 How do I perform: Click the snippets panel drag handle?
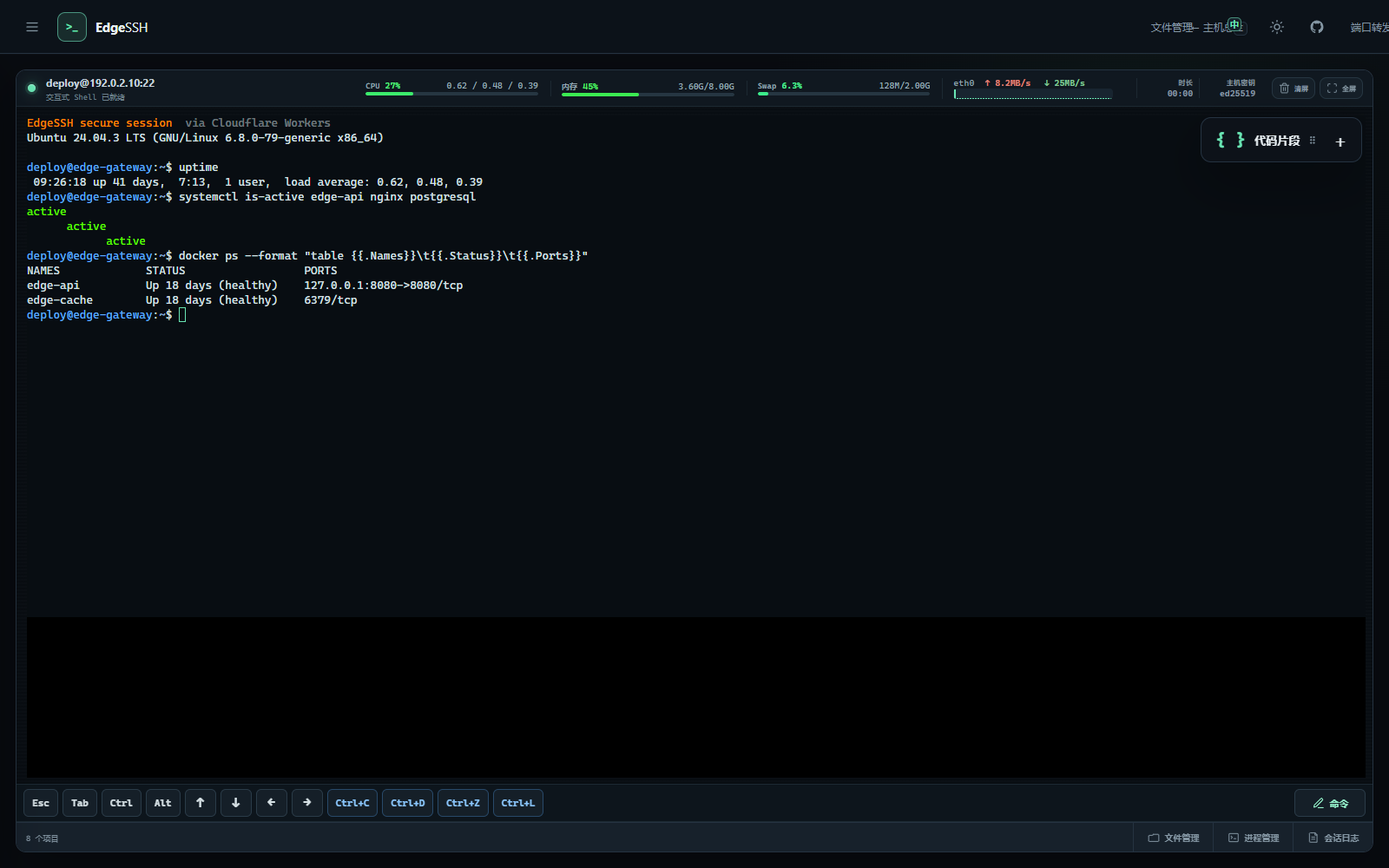pos(1313,141)
